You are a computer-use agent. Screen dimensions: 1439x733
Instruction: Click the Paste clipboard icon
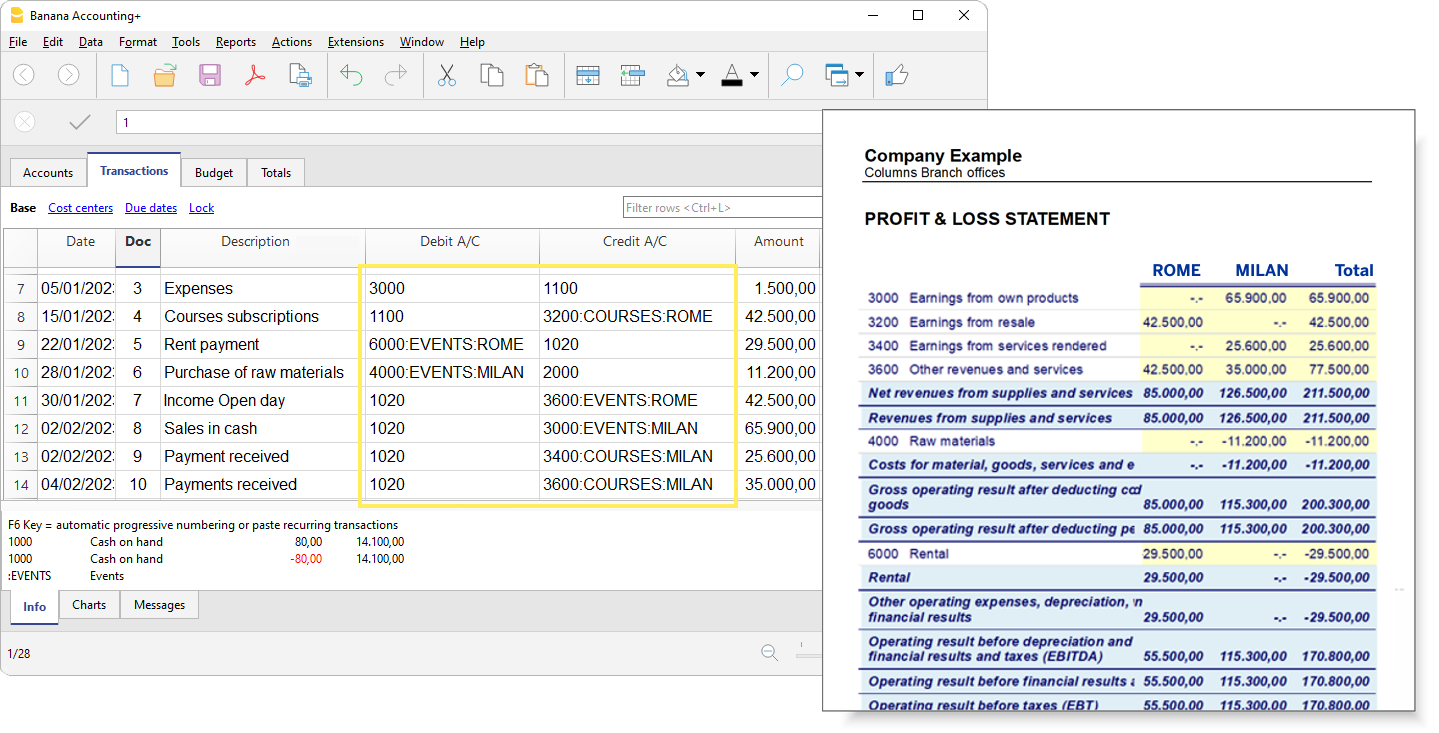(537, 75)
